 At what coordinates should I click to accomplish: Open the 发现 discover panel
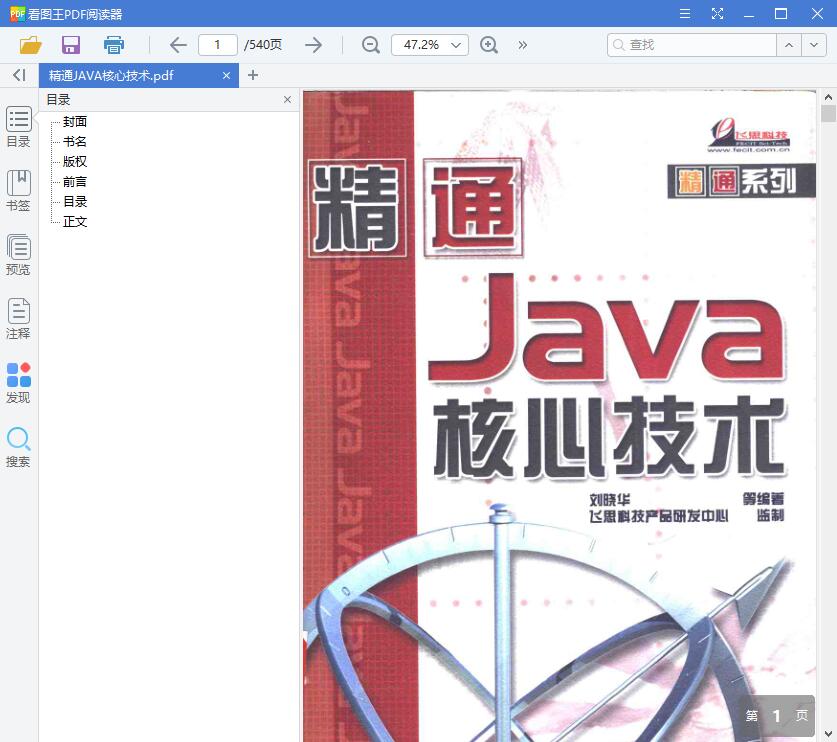coord(19,383)
